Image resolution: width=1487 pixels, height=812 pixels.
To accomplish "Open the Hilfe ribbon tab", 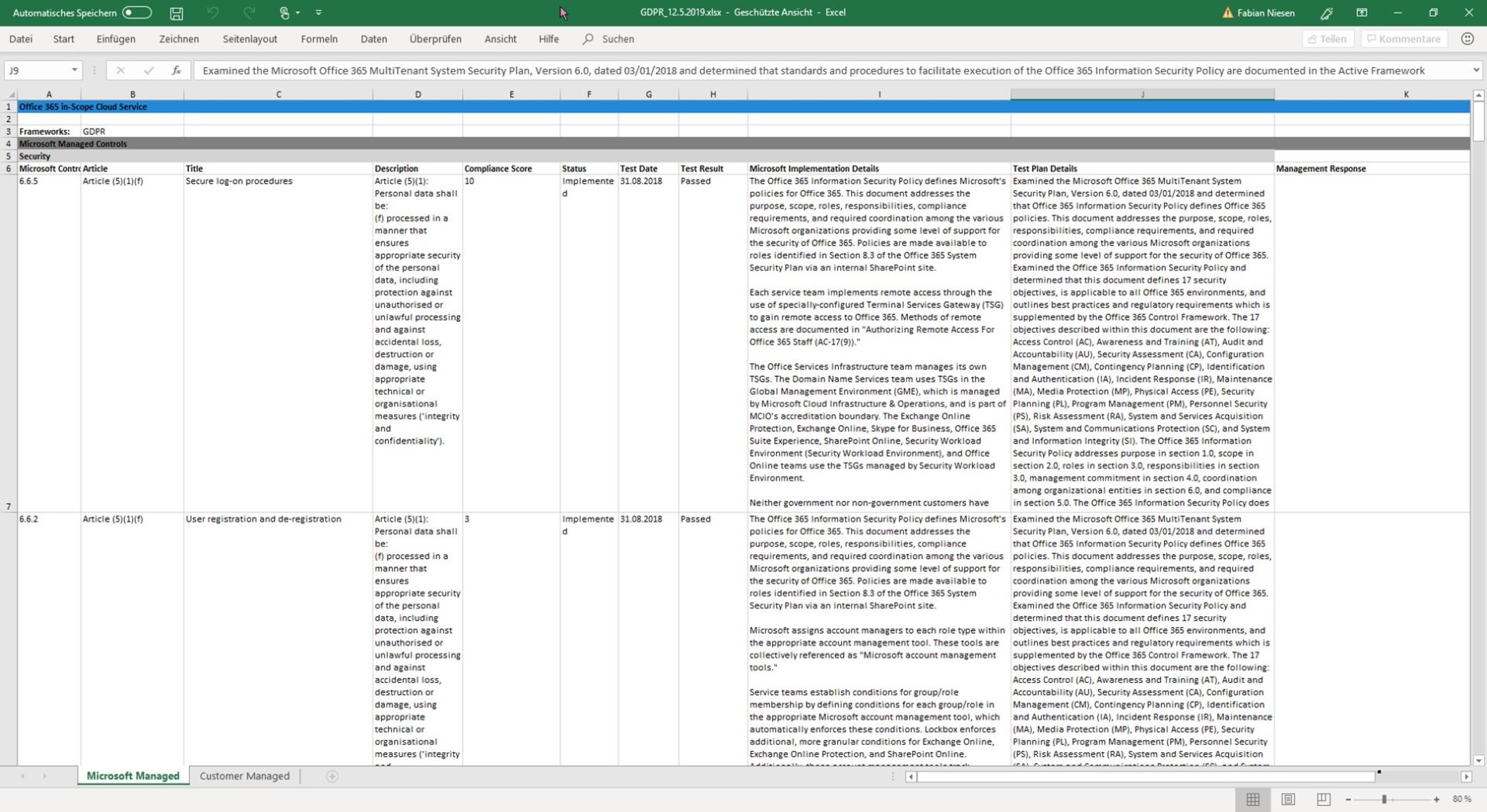I will coord(548,39).
